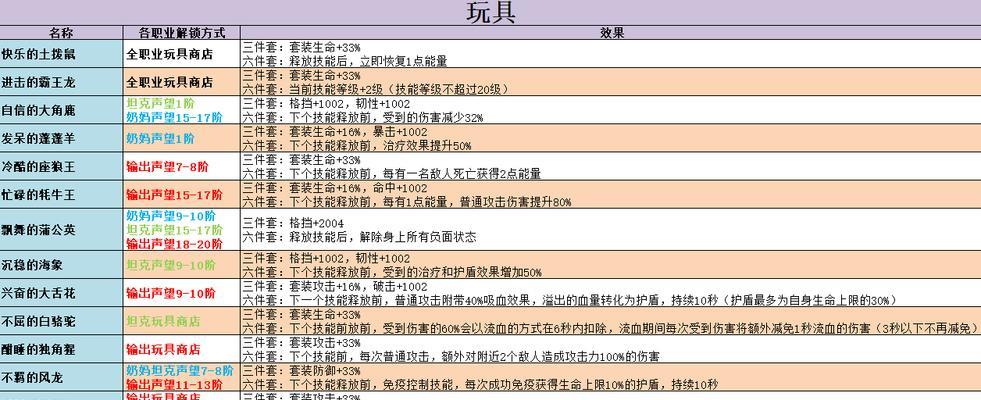Click green text 坦克声望9-10阶 in 海象 row
981x400 pixels.
pos(171,265)
